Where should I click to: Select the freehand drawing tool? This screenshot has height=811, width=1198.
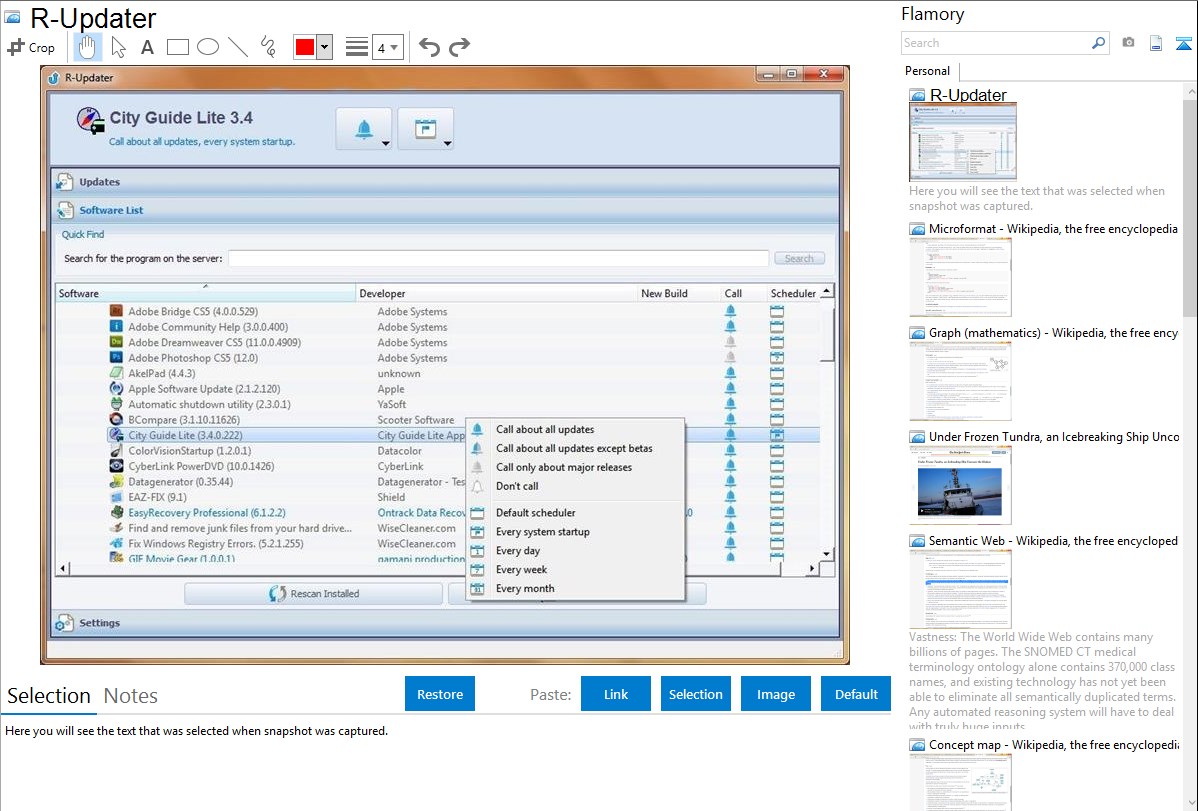tap(268, 47)
